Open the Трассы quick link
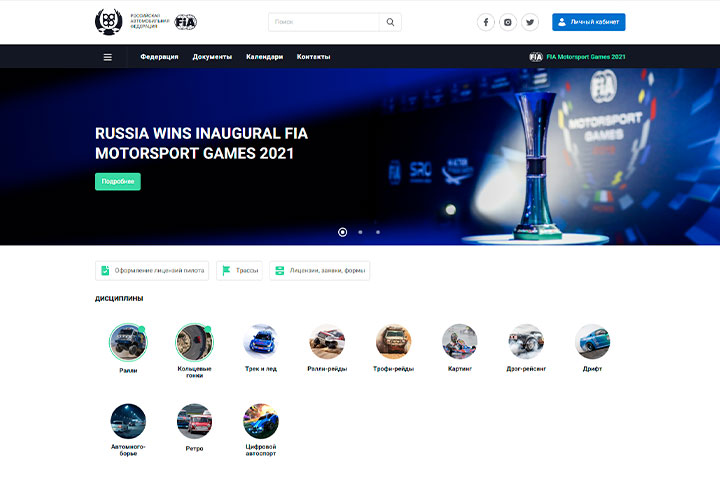 click(x=240, y=271)
